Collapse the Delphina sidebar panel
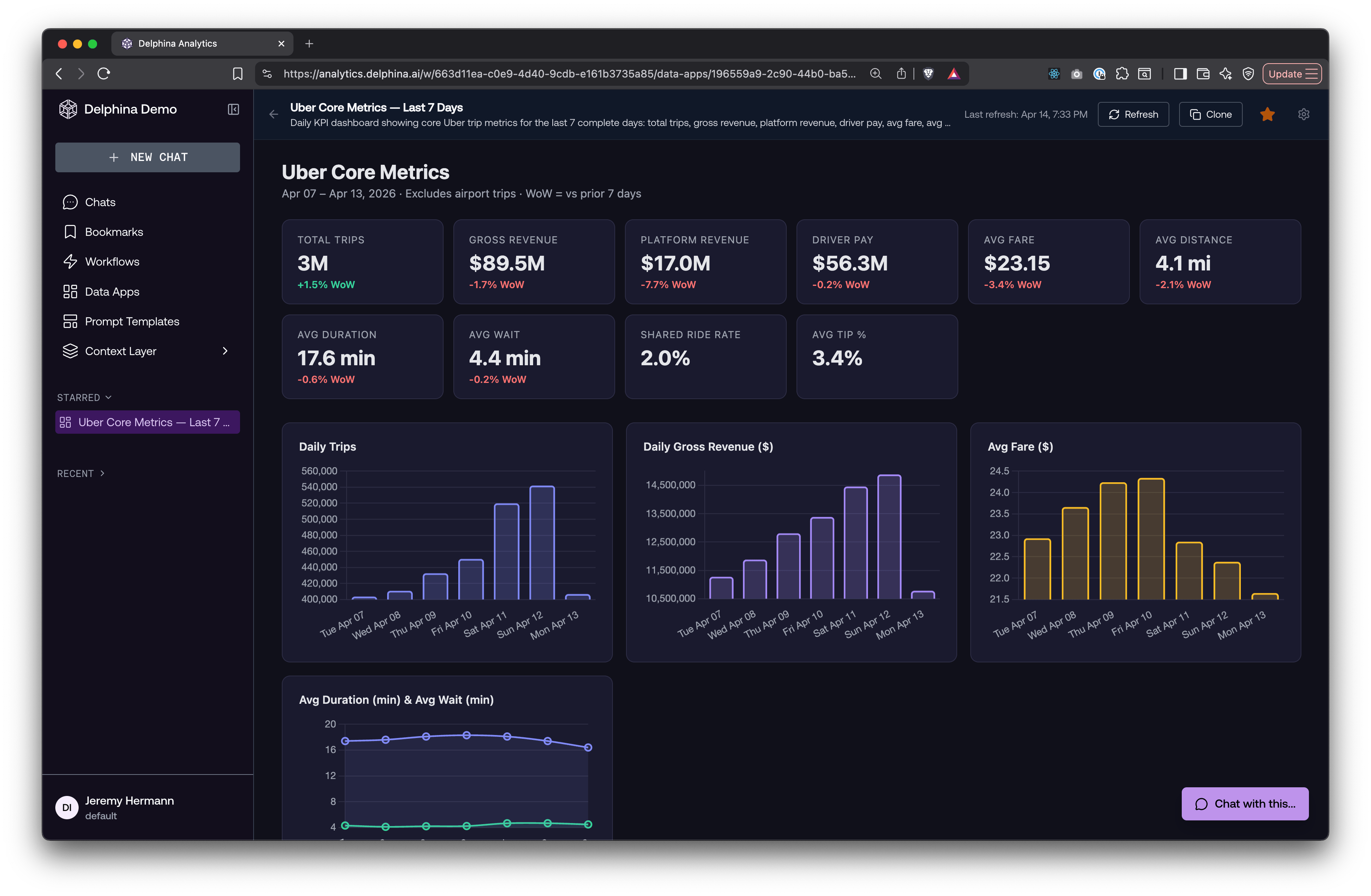Viewport: 1371px width, 896px height. [233, 109]
